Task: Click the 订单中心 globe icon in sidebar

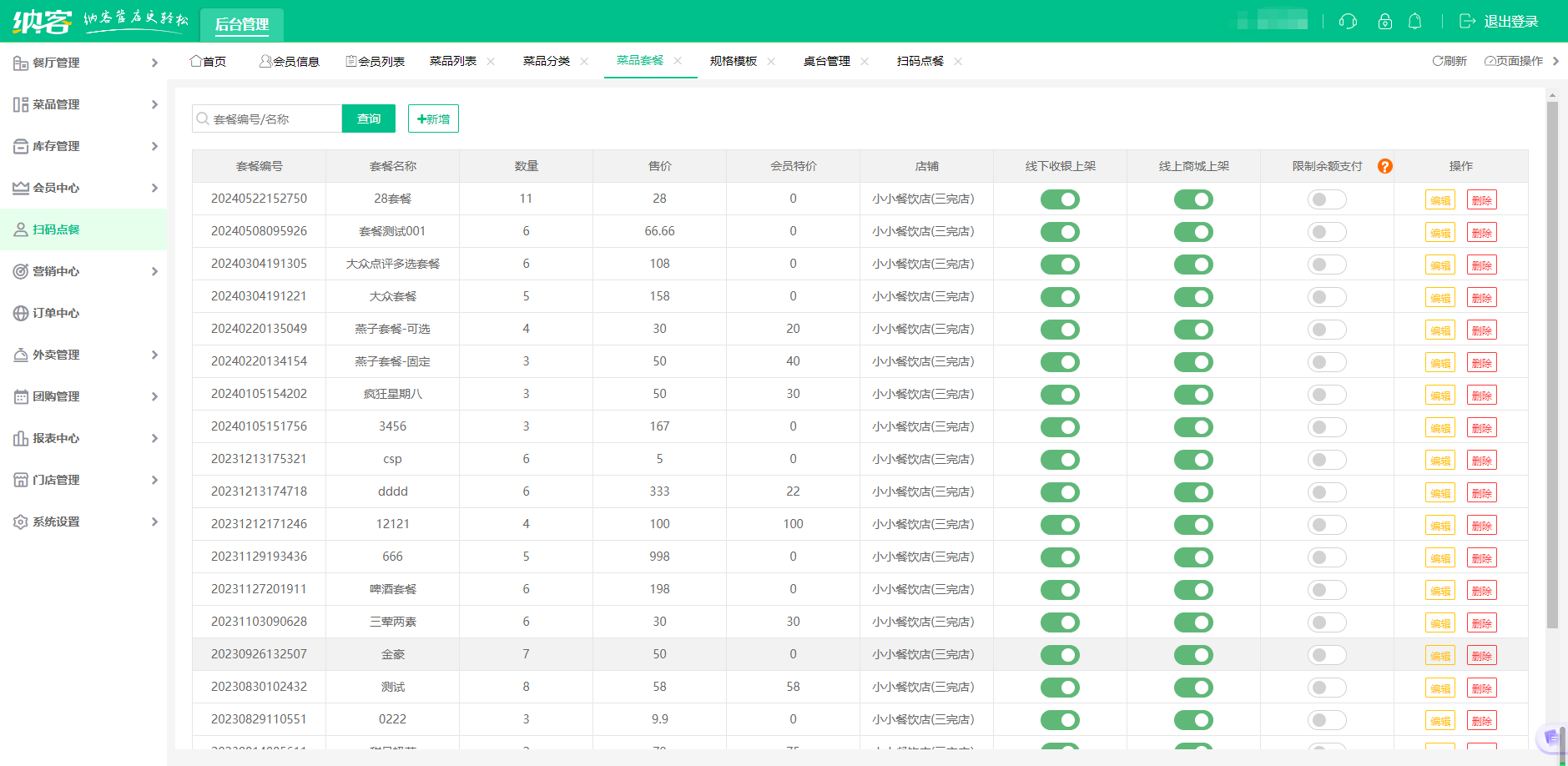Action: (x=21, y=313)
